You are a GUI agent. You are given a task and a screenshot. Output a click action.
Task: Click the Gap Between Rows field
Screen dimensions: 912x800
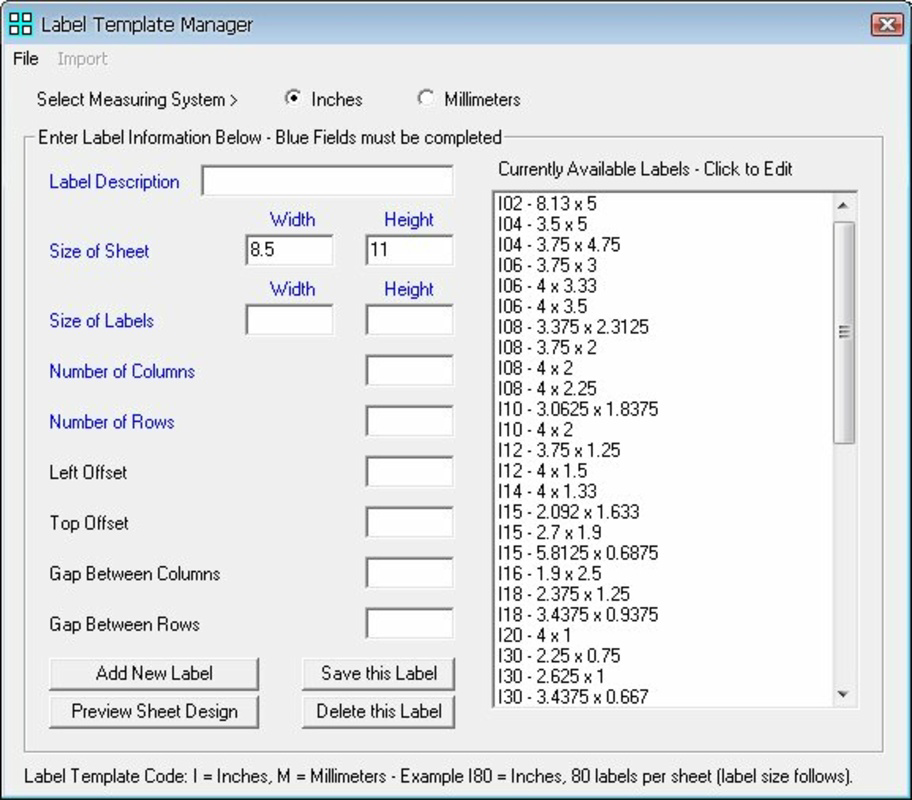click(409, 624)
